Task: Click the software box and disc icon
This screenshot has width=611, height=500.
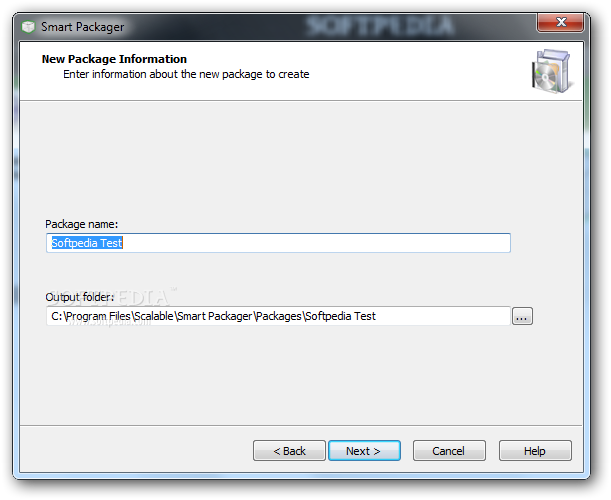Action: 552,71
